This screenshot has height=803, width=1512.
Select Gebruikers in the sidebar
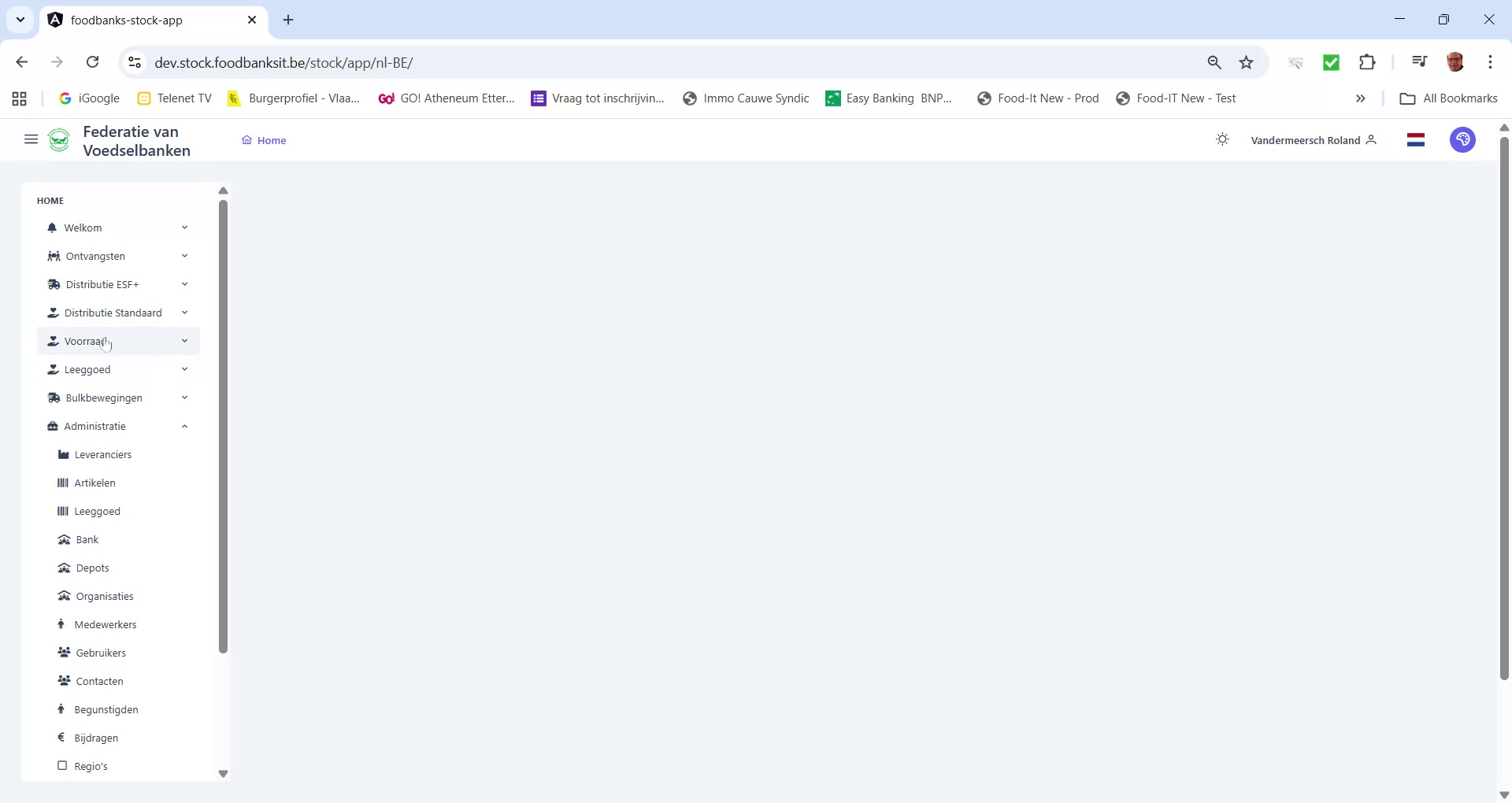pos(101,653)
